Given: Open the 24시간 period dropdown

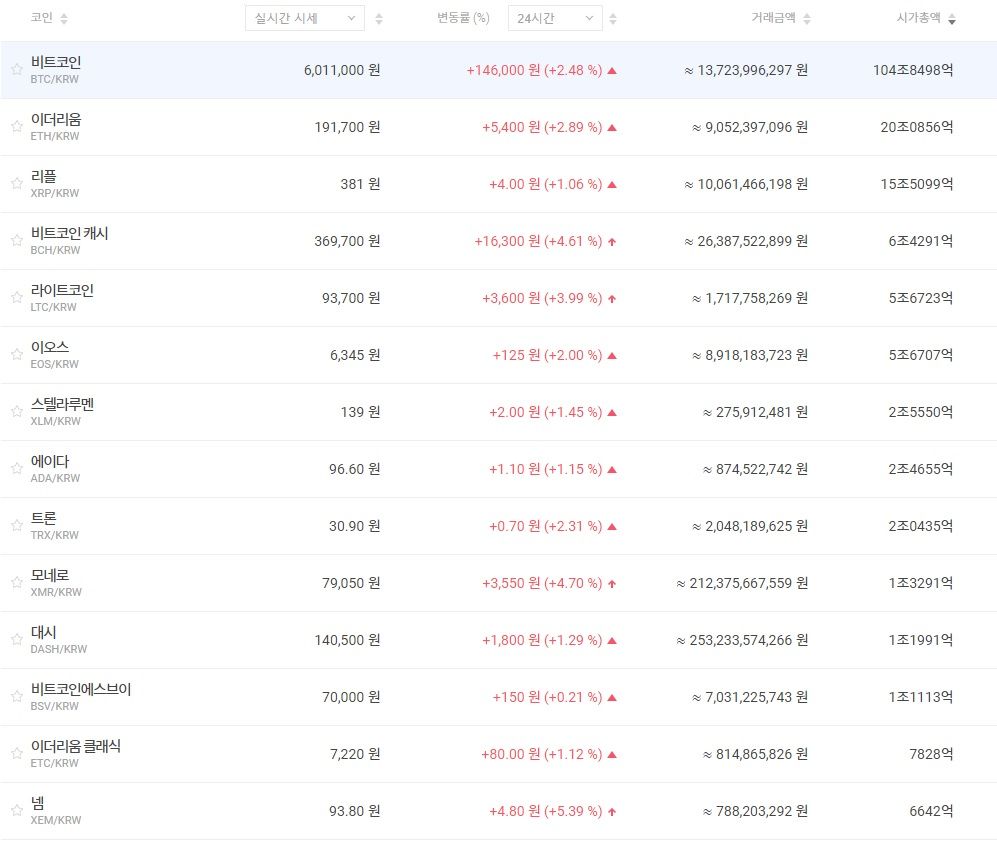Looking at the screenshot, I should click(555, 18).
